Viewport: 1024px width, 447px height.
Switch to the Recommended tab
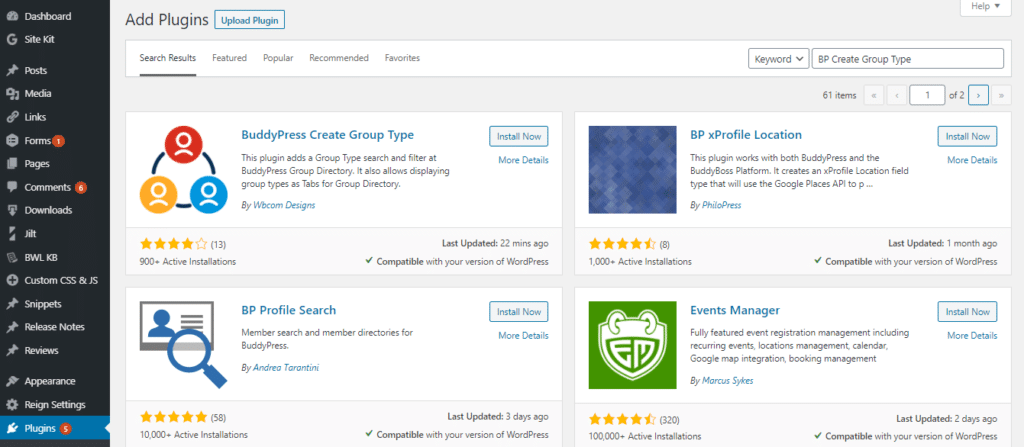point(339,58)
